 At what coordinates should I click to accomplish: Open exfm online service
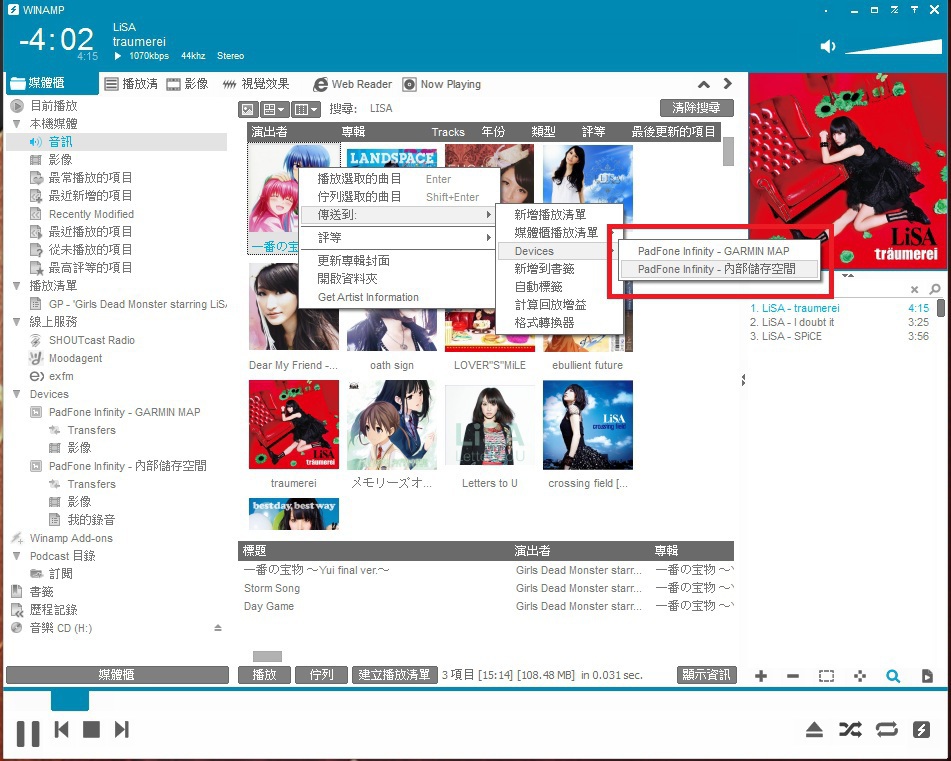tap(61, 376)
